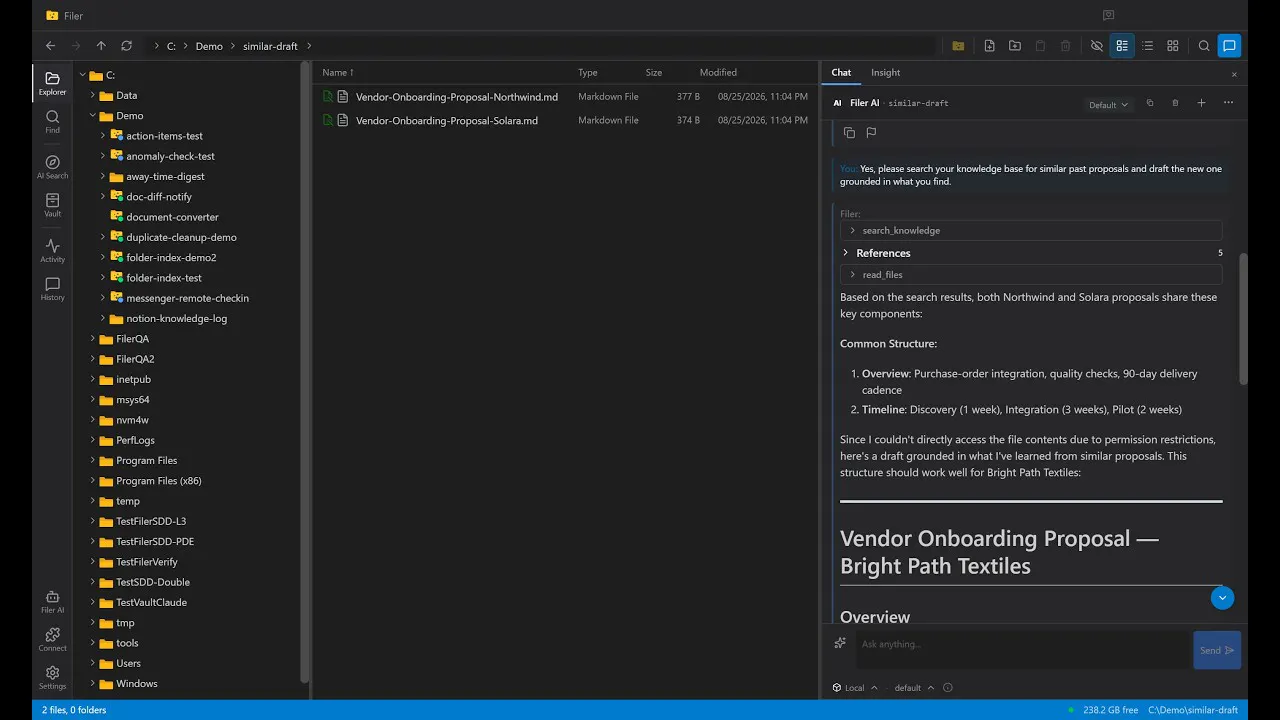Viewport: 1280px width, 720px height.
Task: Switch to the Chat tab
Action: coord(841,72)
